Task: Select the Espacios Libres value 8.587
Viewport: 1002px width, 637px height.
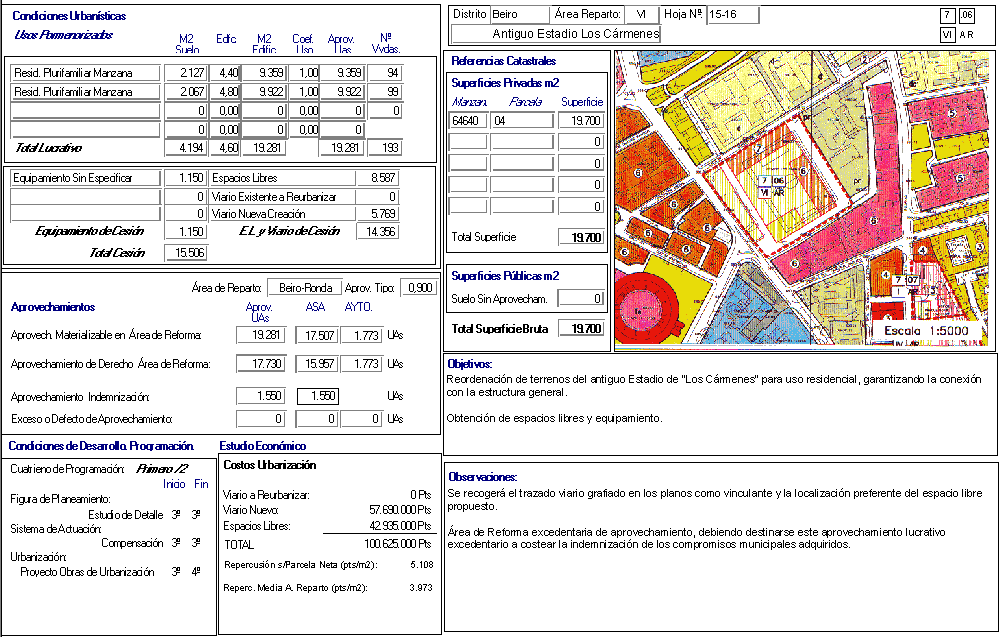Action: pyautogui.click(x=377, y=178)
